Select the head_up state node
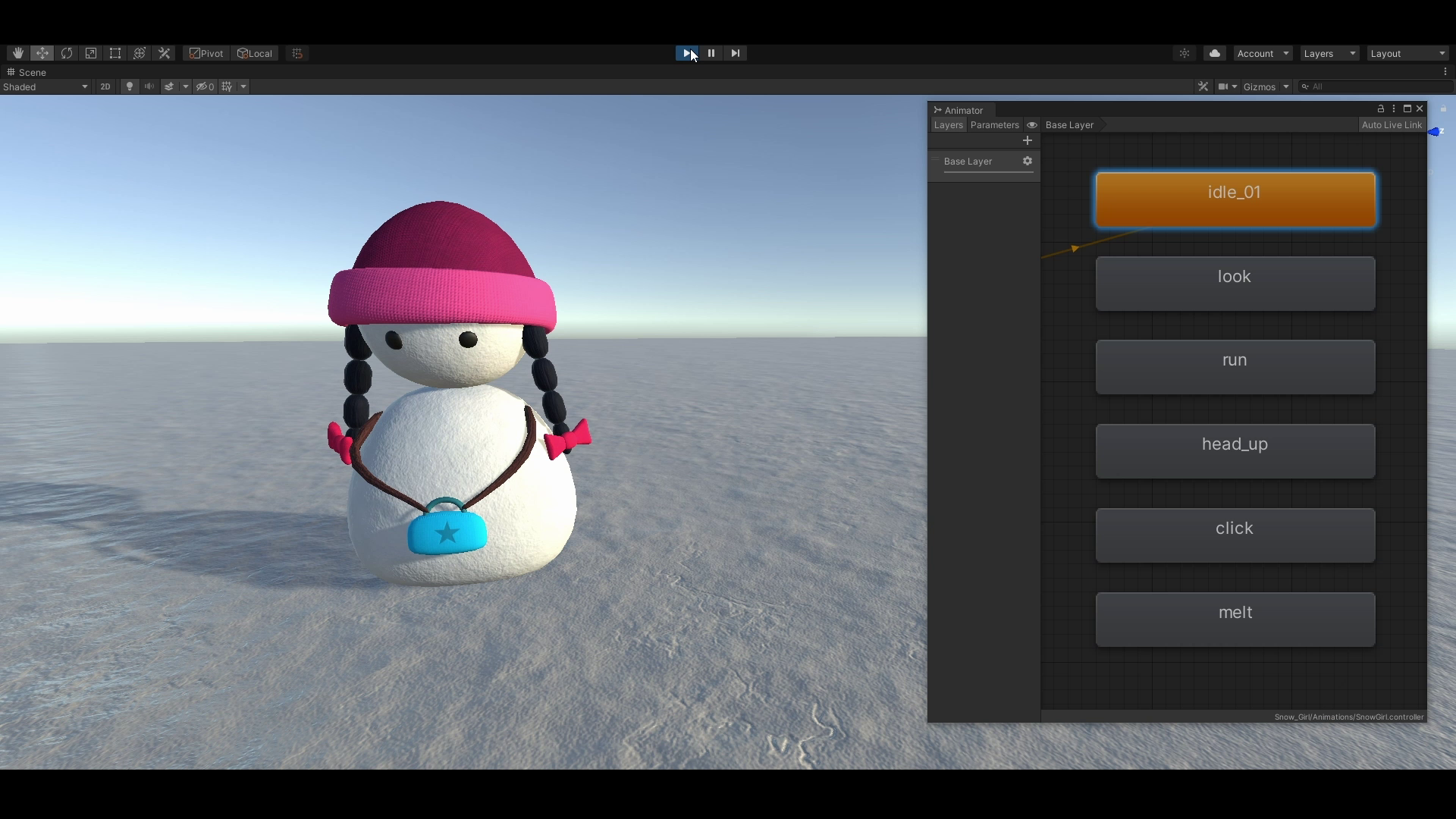 pyautogui.click(x=1235, y=451)
